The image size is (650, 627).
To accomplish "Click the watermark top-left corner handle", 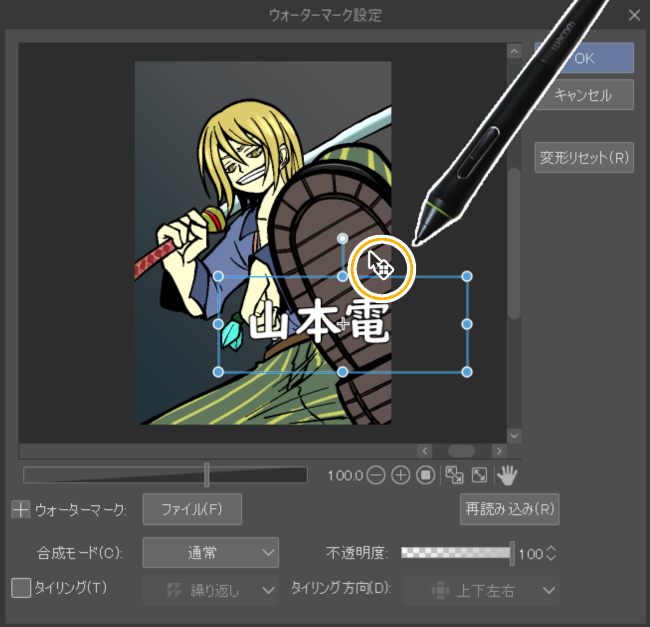I will click(218, 276).
